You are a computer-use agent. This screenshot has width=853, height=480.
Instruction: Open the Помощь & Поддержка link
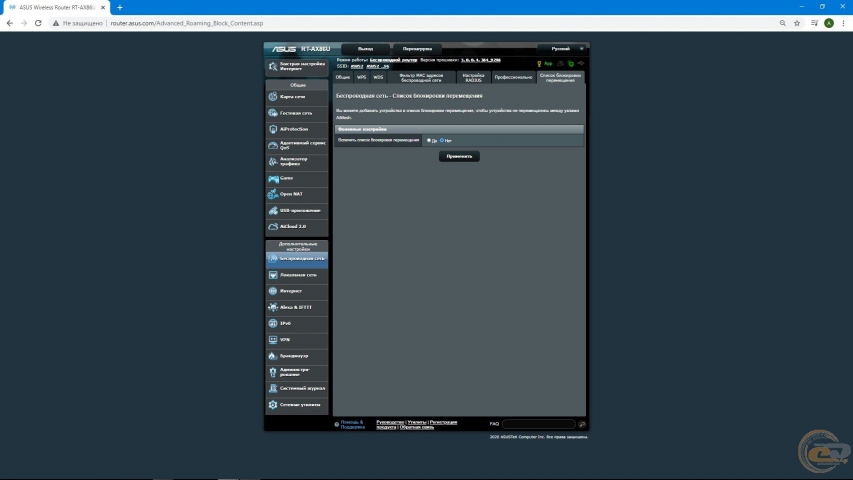coord(353,424)
